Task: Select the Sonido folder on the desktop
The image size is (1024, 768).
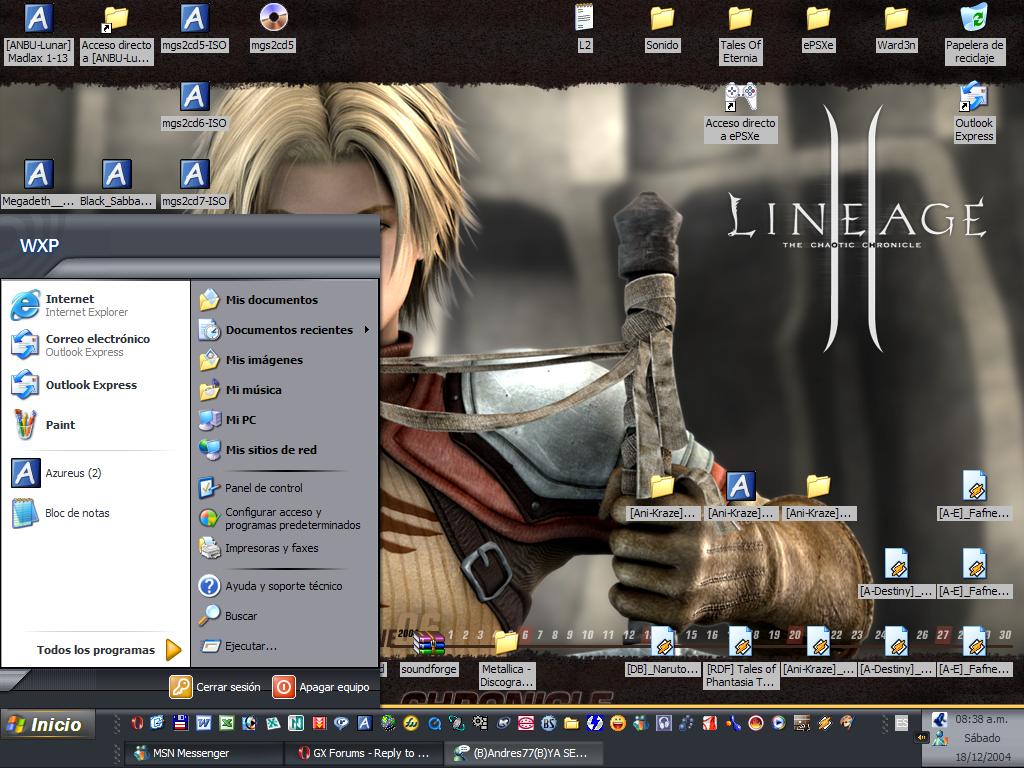Action: tap(662, 27)
